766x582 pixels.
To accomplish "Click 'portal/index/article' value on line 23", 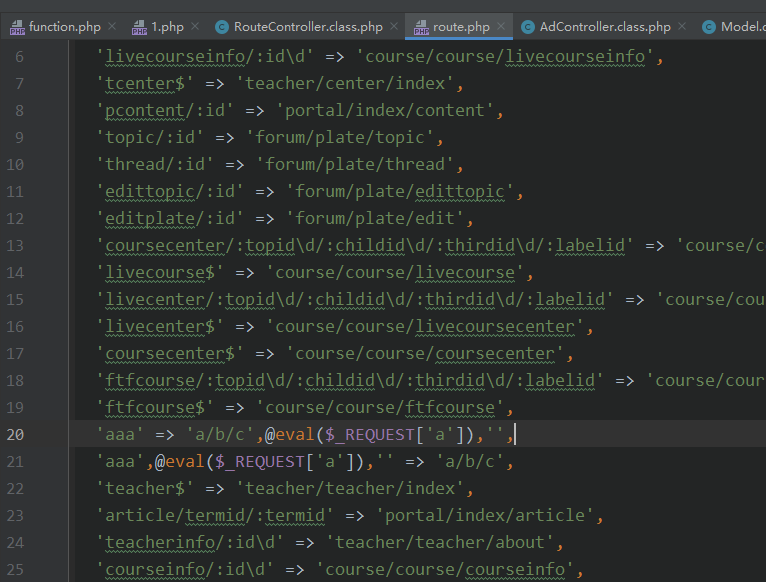I will click(485, 516).
